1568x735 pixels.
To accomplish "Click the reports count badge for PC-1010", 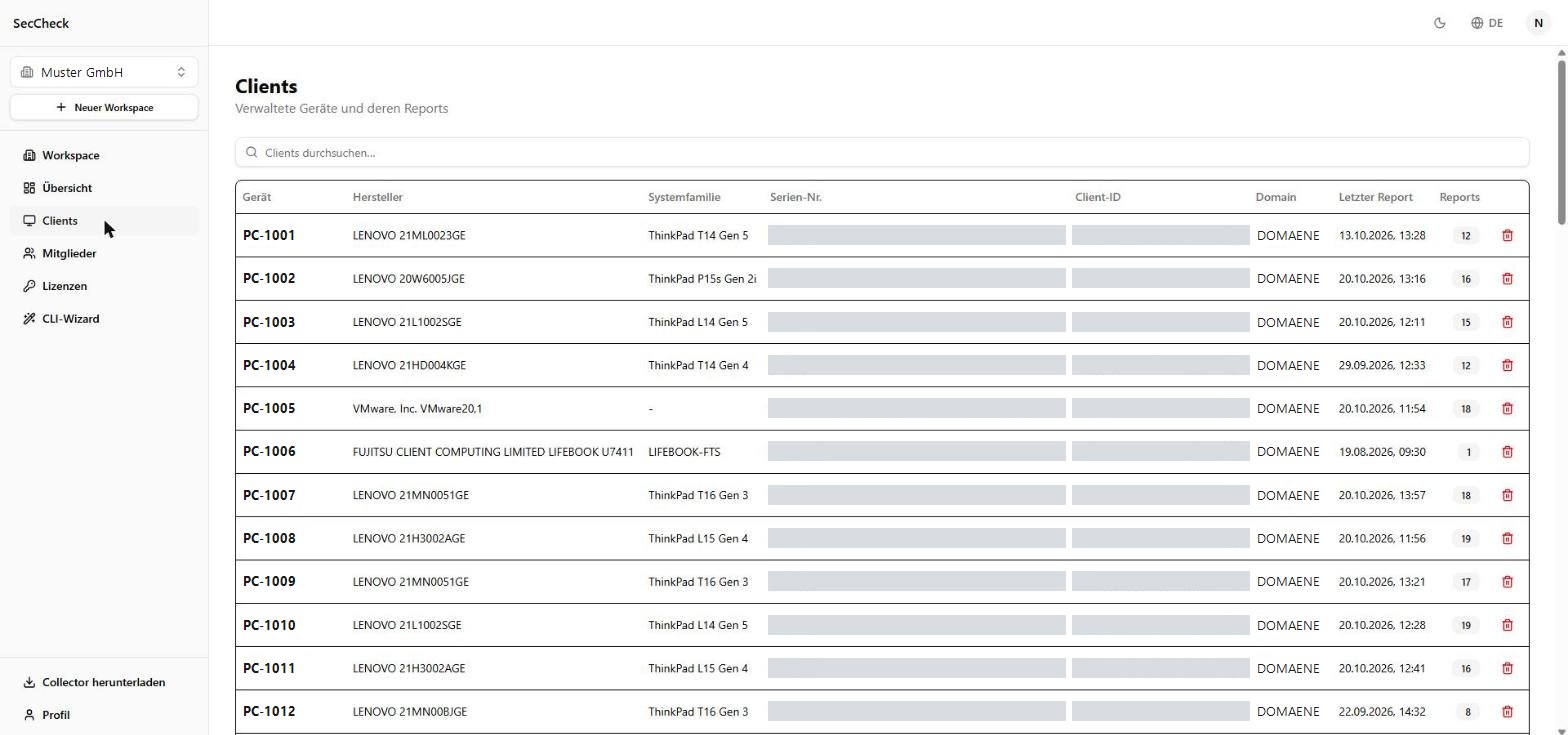I will (1466, 625).
